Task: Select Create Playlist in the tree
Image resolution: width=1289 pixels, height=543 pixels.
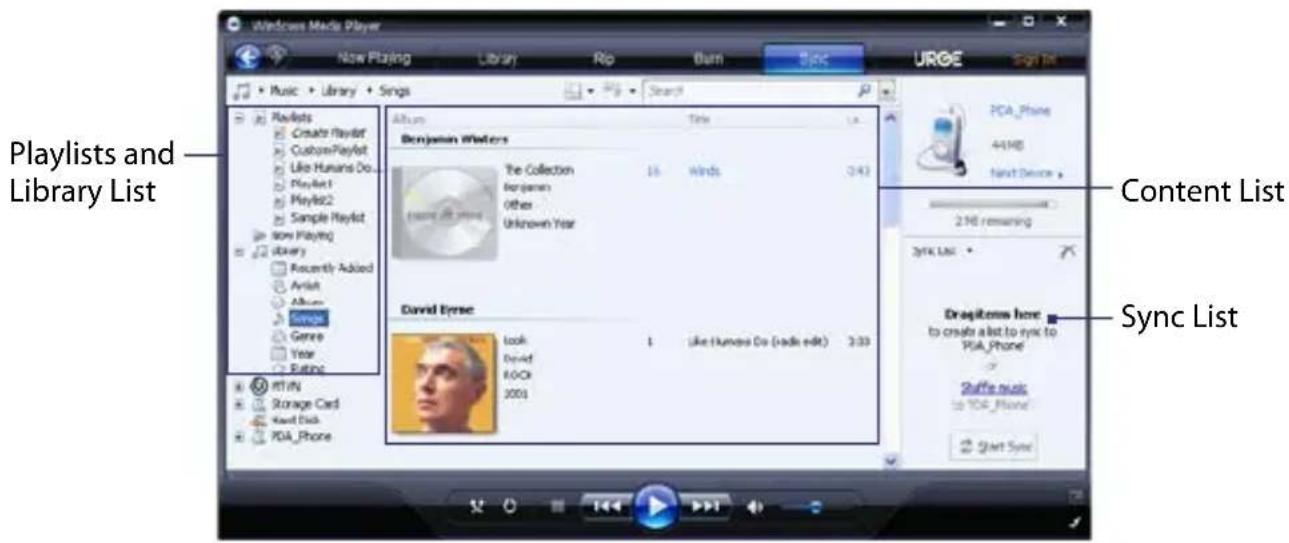Action: [x=329, y=133]
